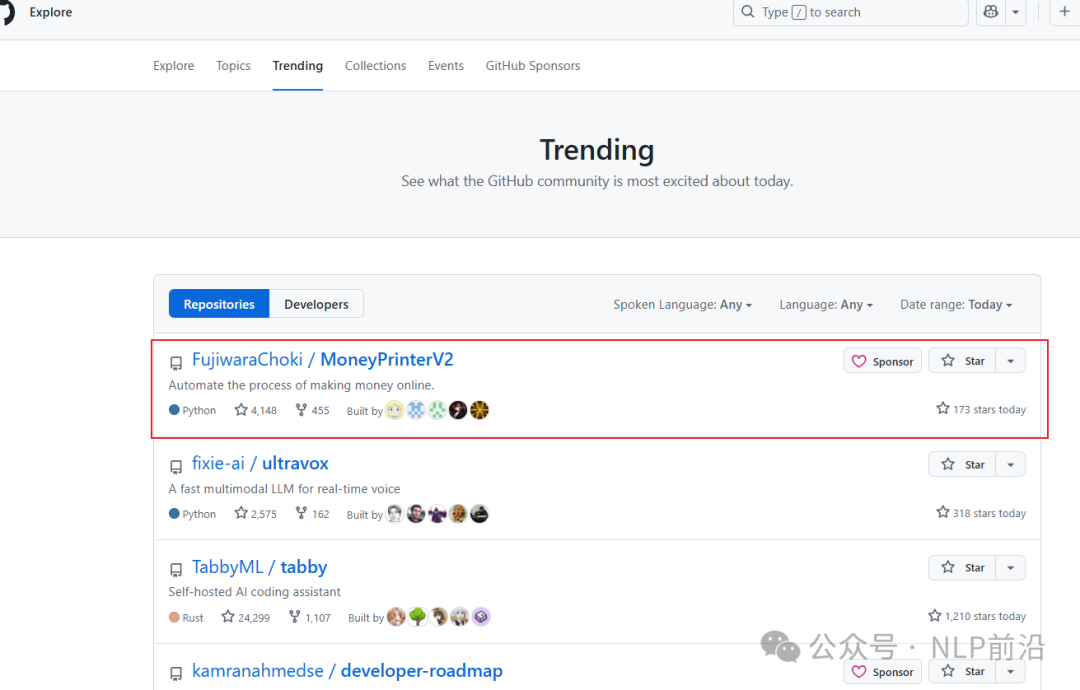
Task: View tabby stargazers count 24,299
Action: pyautogui.click(x=245, y=618)
